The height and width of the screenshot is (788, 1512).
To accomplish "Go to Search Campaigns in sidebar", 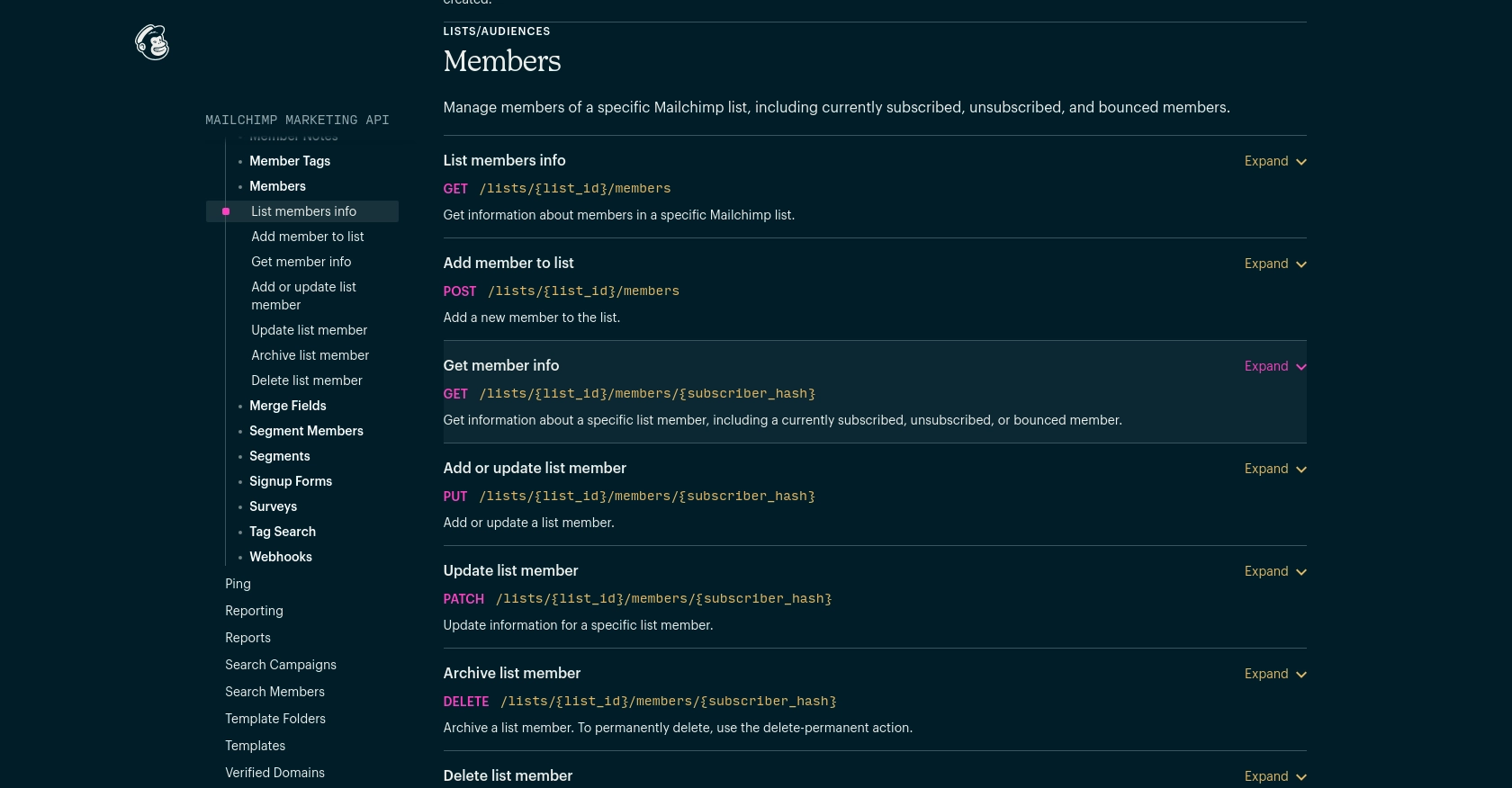I will click(x=281, y=665).
